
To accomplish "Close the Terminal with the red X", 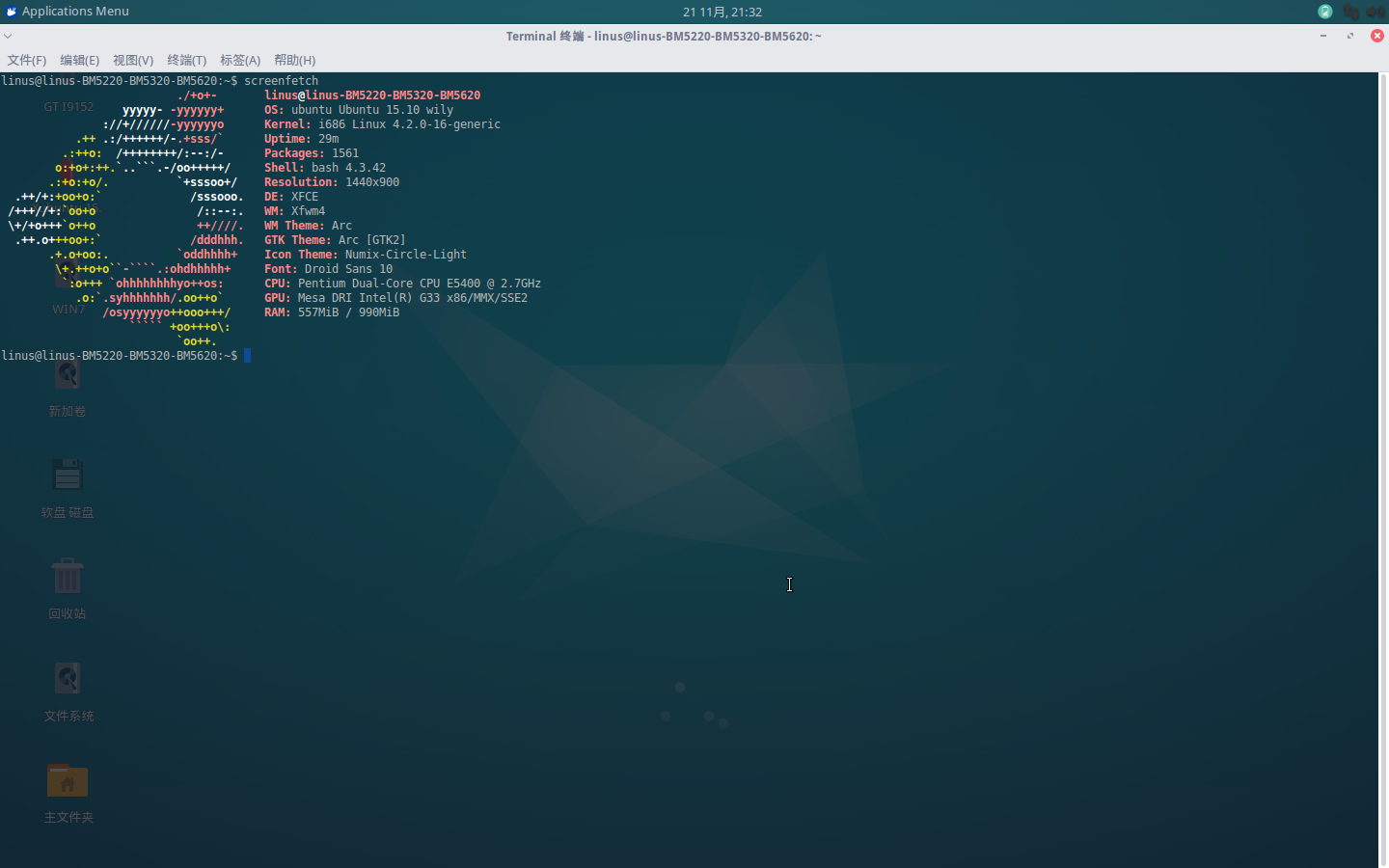I will tap(1377, 36).
